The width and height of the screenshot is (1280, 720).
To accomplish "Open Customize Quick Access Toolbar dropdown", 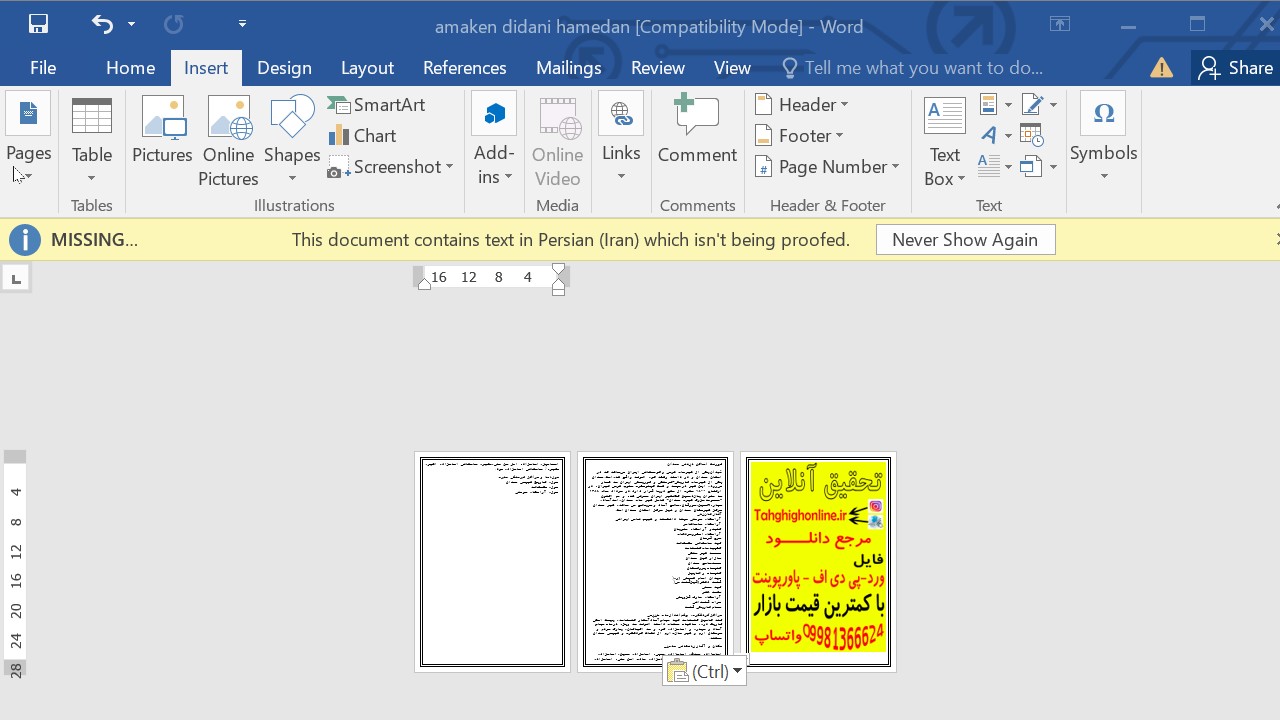I will pos(242,23).
